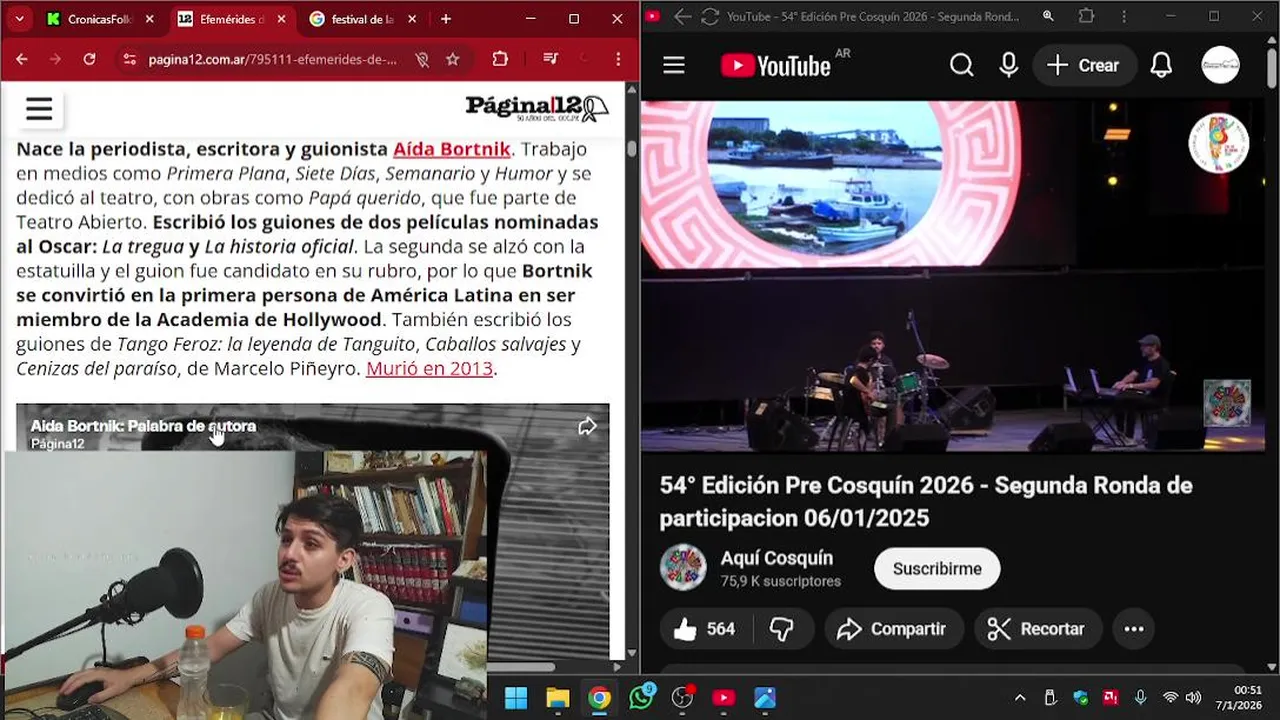Image resolution: width=1280 pixels, height=720 pixels.
Task: Click the Página12 logo
Action: tap(537, 108)
